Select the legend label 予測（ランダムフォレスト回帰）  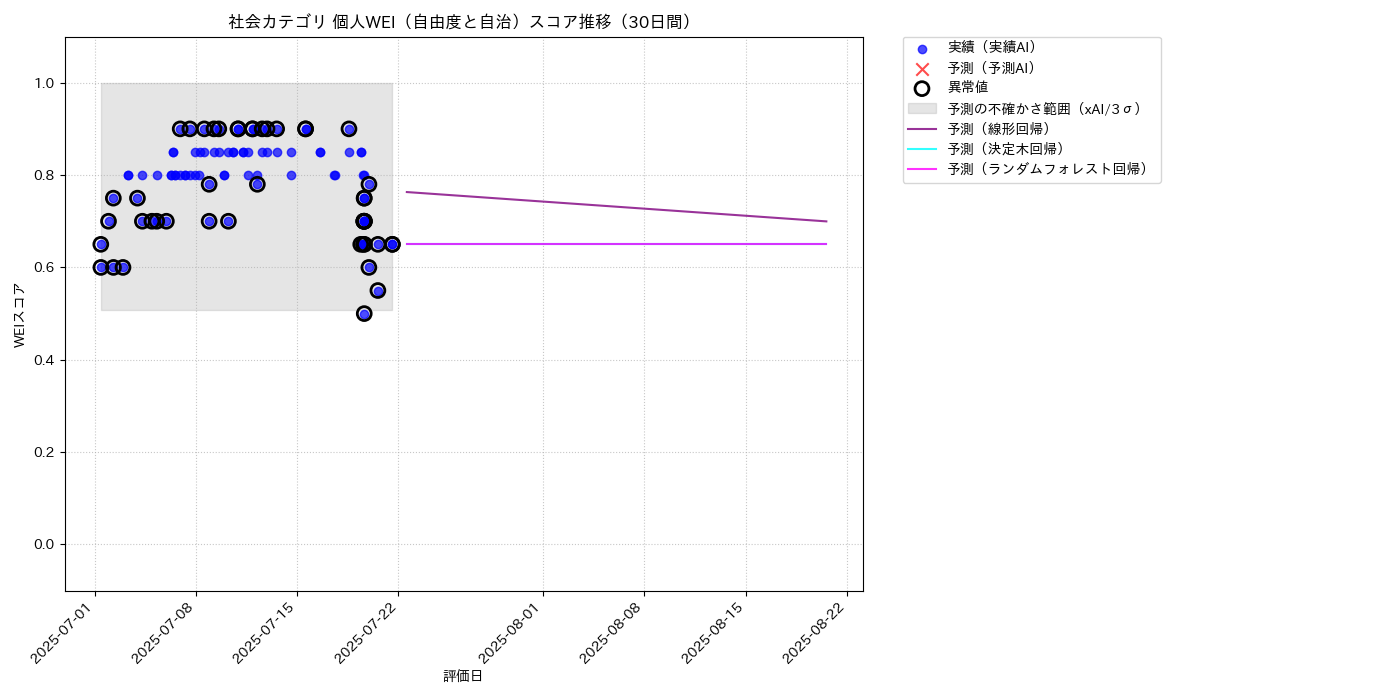click(x=1048, y=170)
